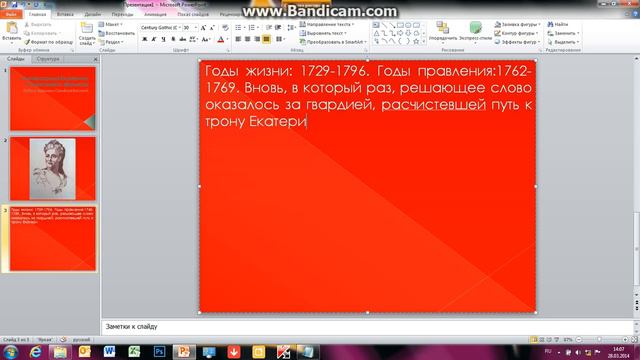The image size is (640, 360).
Task: Pick the triangle shape in shapes gallery
Action: point(376,33)
